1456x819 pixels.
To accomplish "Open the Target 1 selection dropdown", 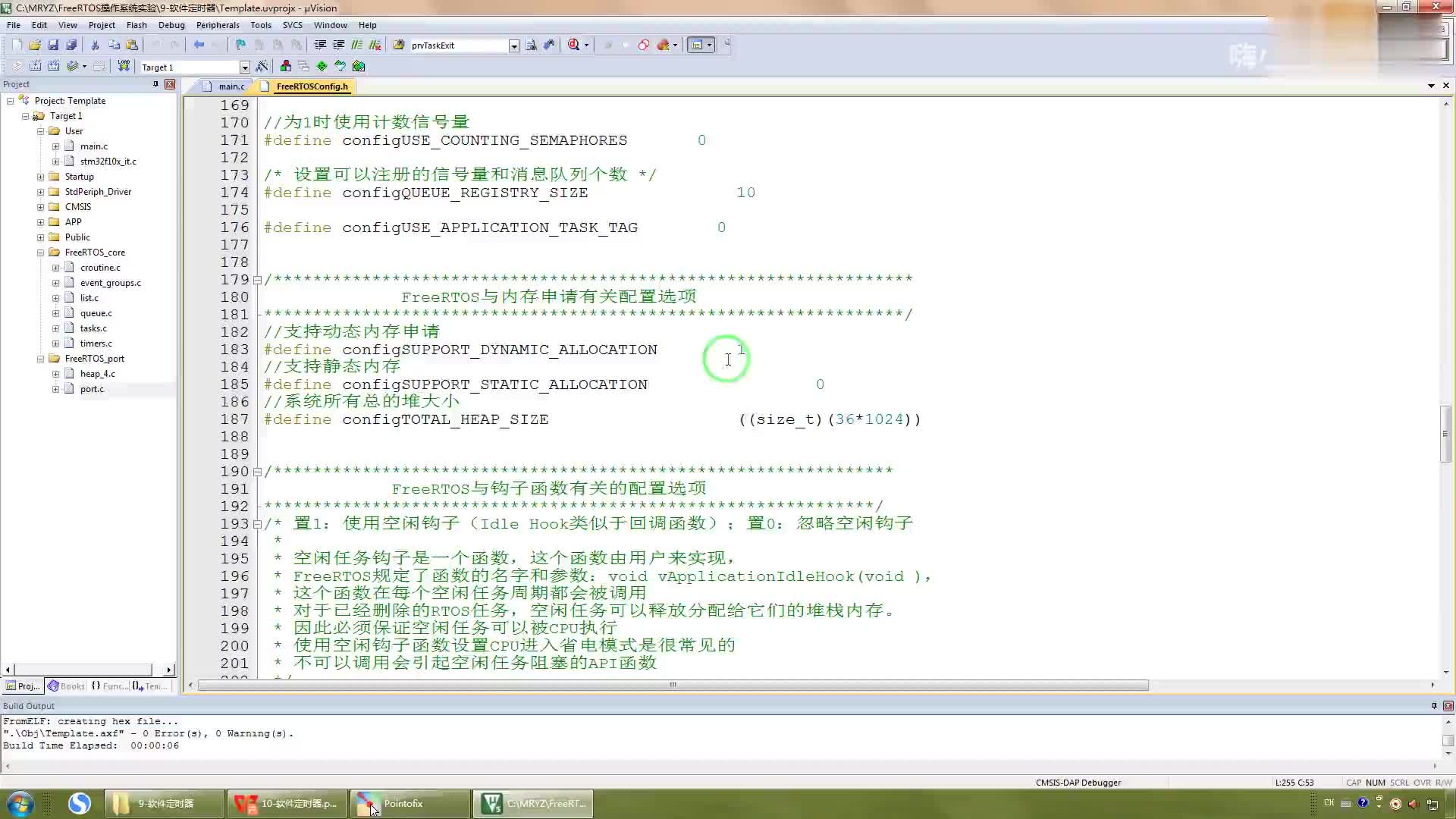I will click(244, 67).
